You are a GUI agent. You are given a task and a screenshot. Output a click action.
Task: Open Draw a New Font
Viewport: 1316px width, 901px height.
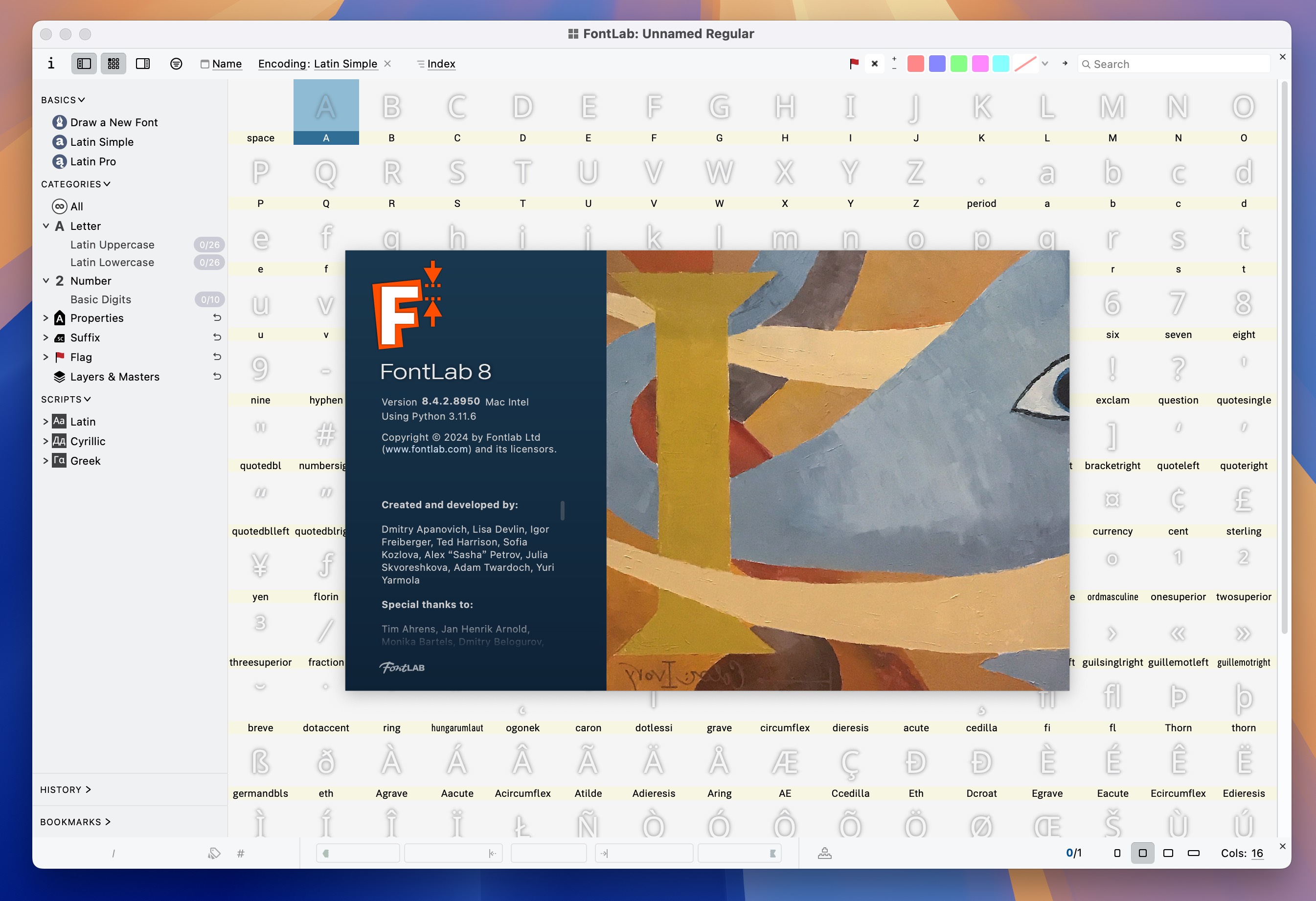coord(105,122)
